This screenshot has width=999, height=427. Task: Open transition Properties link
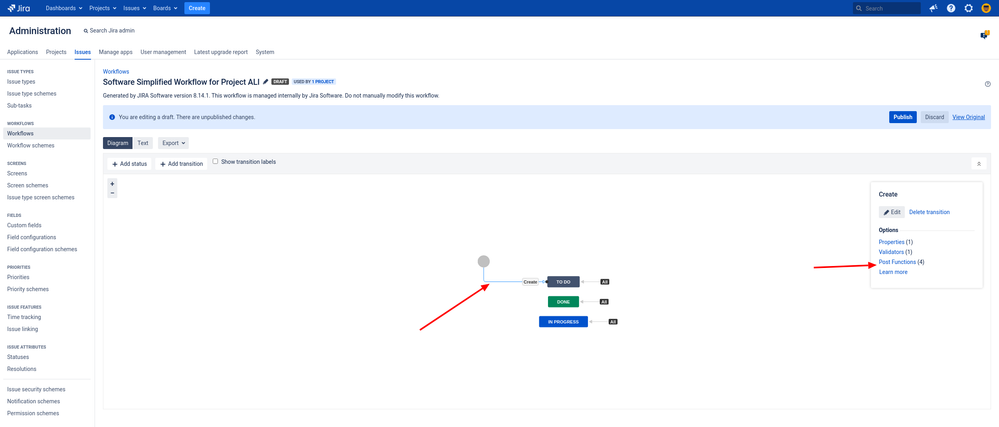891,242
